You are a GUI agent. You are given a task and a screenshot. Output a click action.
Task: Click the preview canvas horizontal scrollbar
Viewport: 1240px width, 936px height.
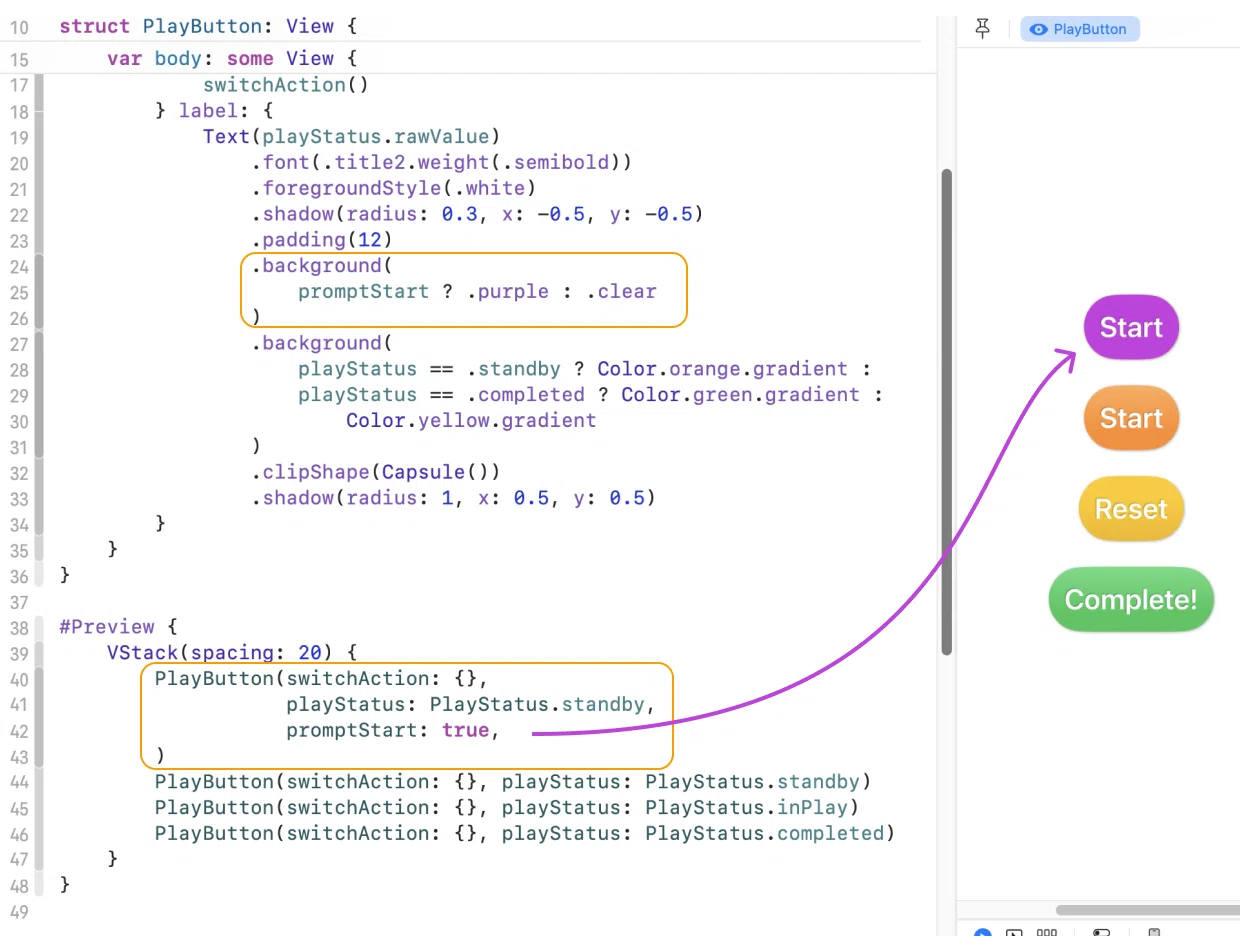click(x=1147, y=910)
